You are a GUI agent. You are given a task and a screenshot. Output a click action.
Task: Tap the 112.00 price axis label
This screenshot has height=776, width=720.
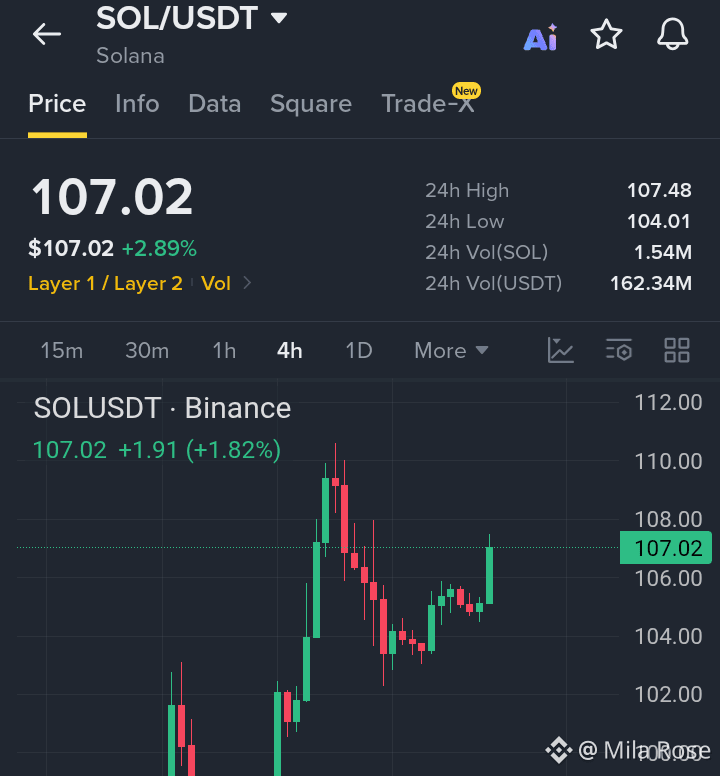coord(668,403)
